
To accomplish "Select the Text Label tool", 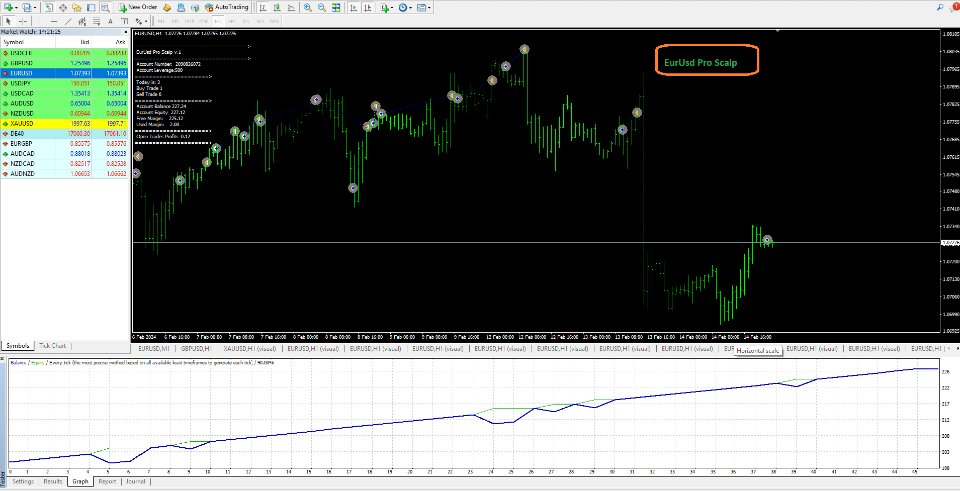I will [124, 21].
